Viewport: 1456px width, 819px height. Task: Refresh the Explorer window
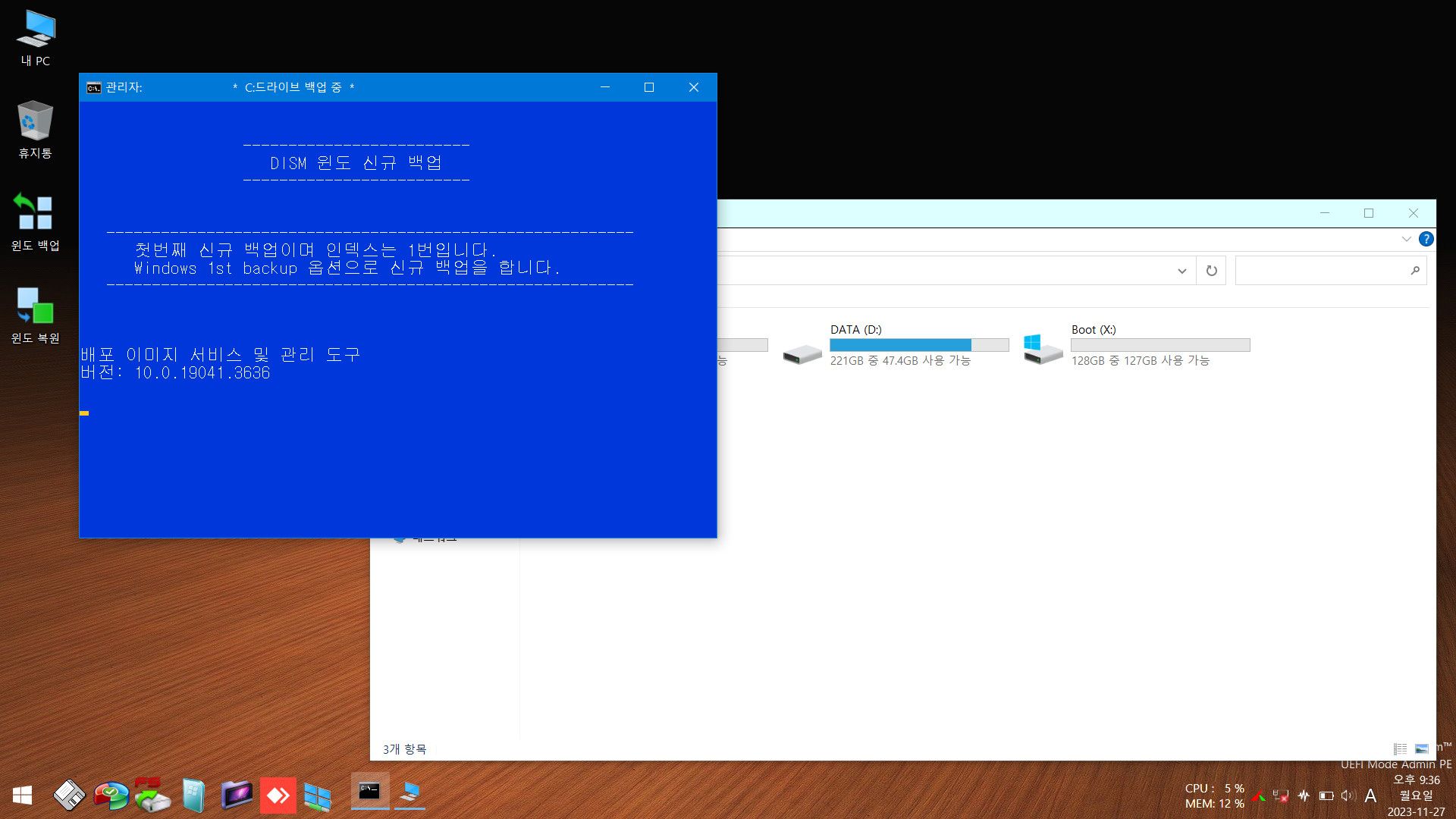click(1211, 271)
